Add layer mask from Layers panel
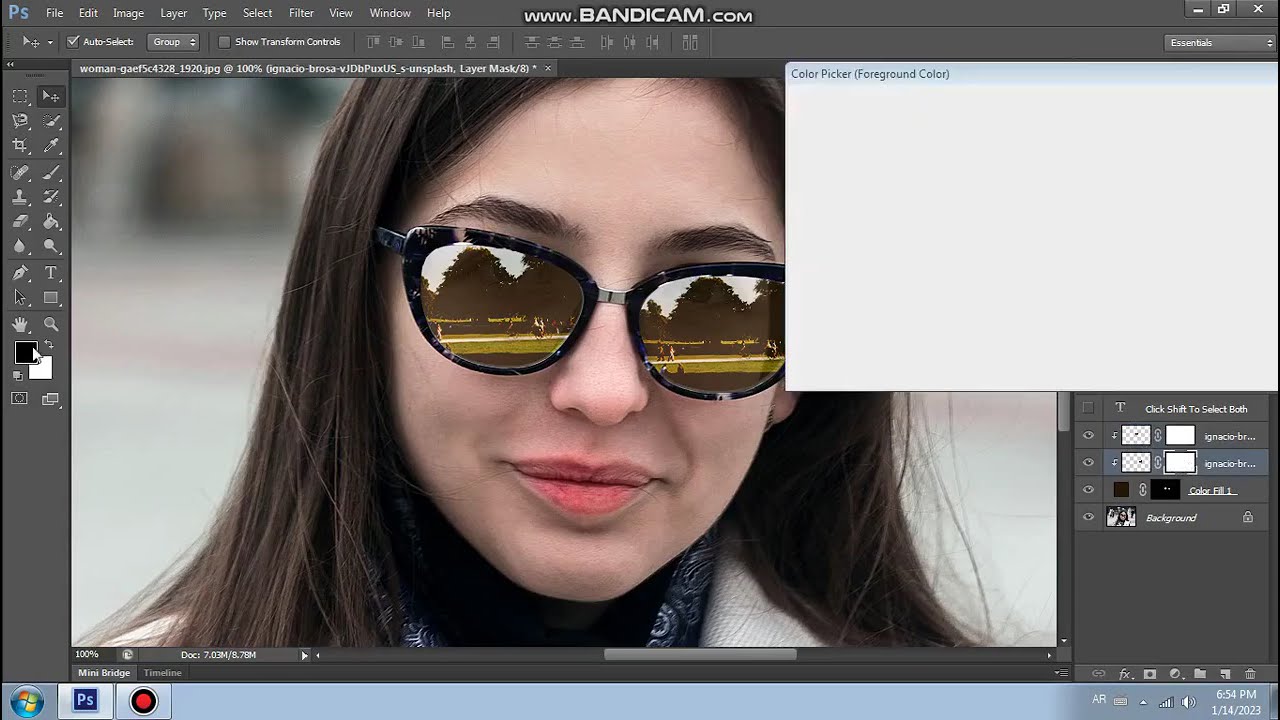 (1149, 674)
